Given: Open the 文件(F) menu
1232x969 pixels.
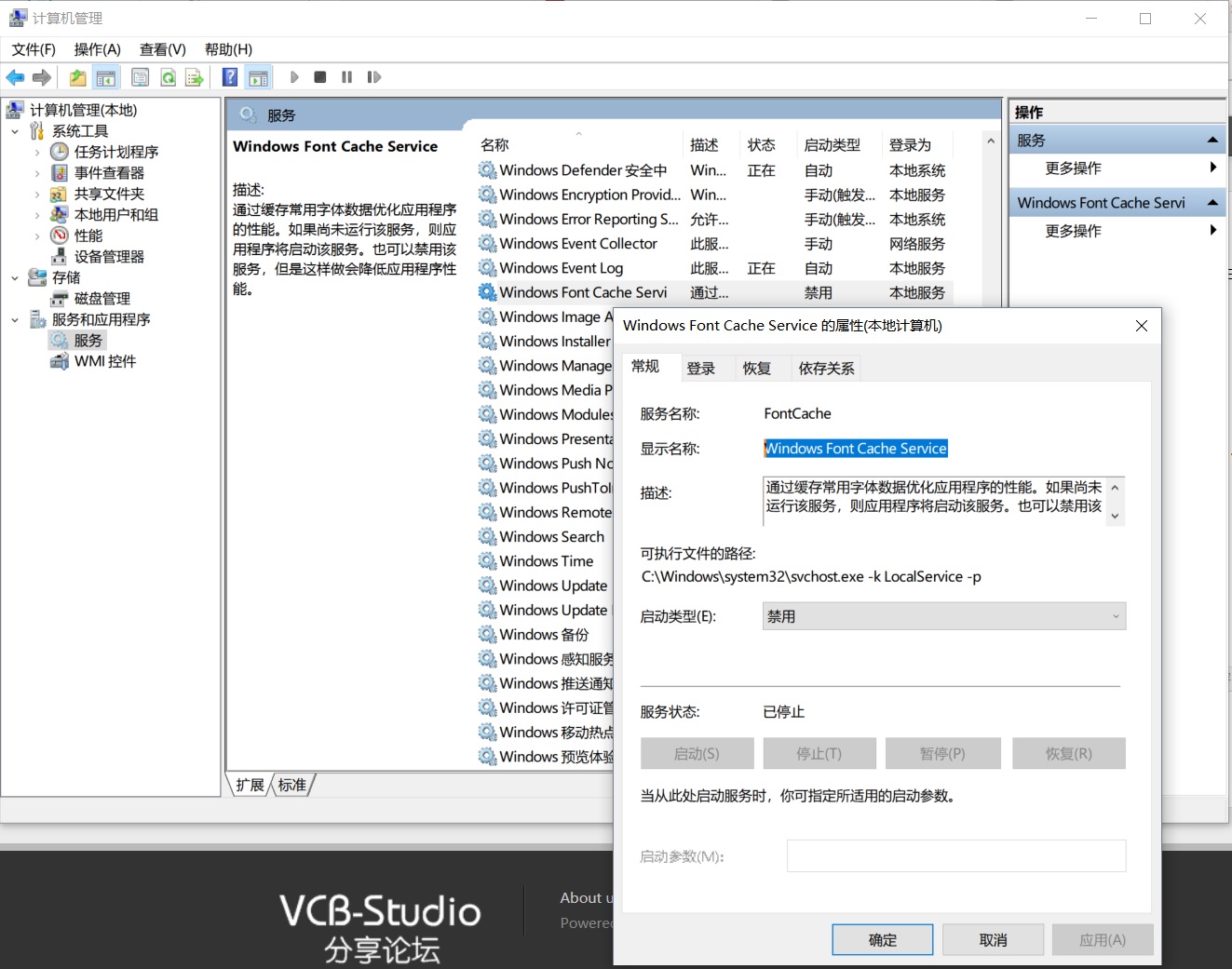Looking at the screenshot, I should [x=34, y=49].
